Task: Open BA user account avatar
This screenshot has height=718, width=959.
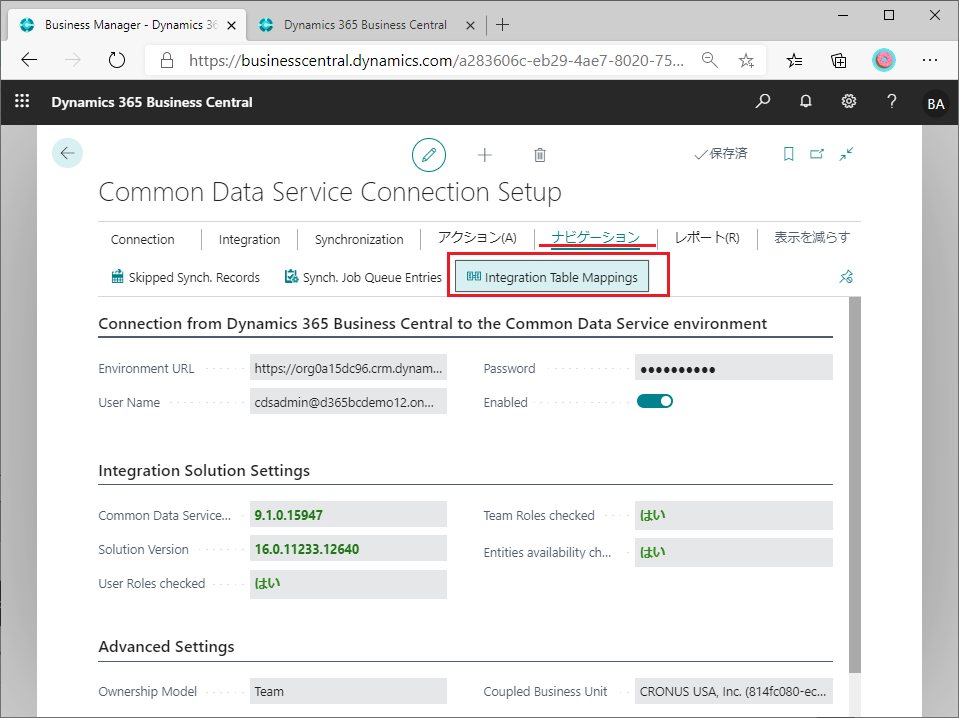Action: [936, 103]
